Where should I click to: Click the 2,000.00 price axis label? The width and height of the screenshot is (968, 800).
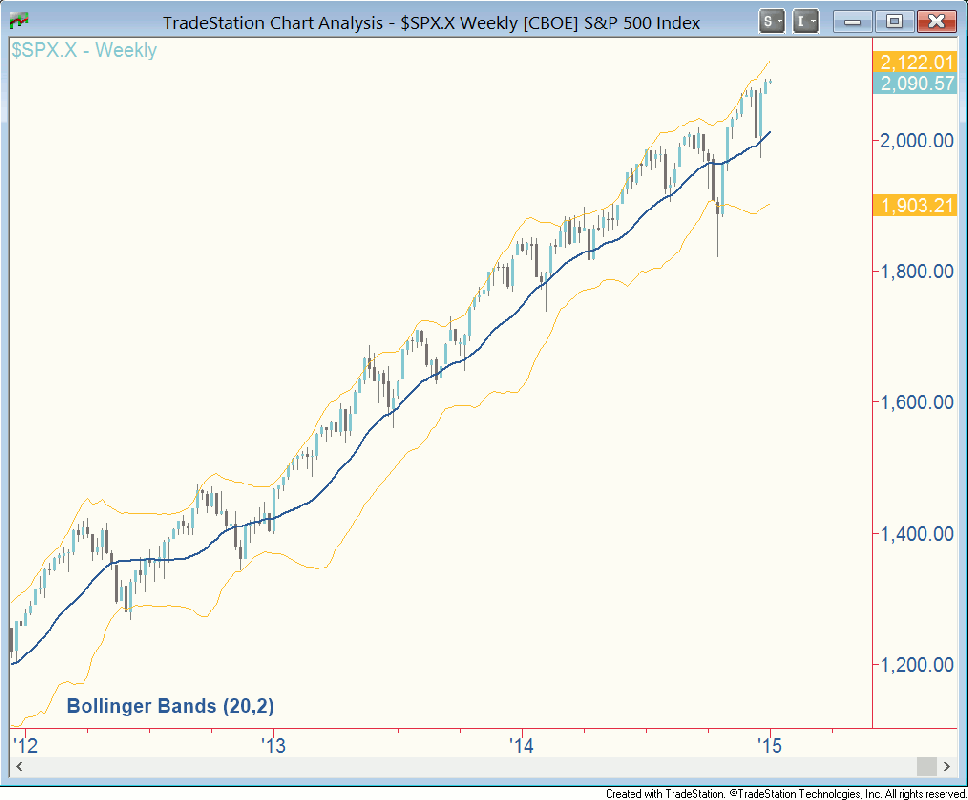coord(916,140)
